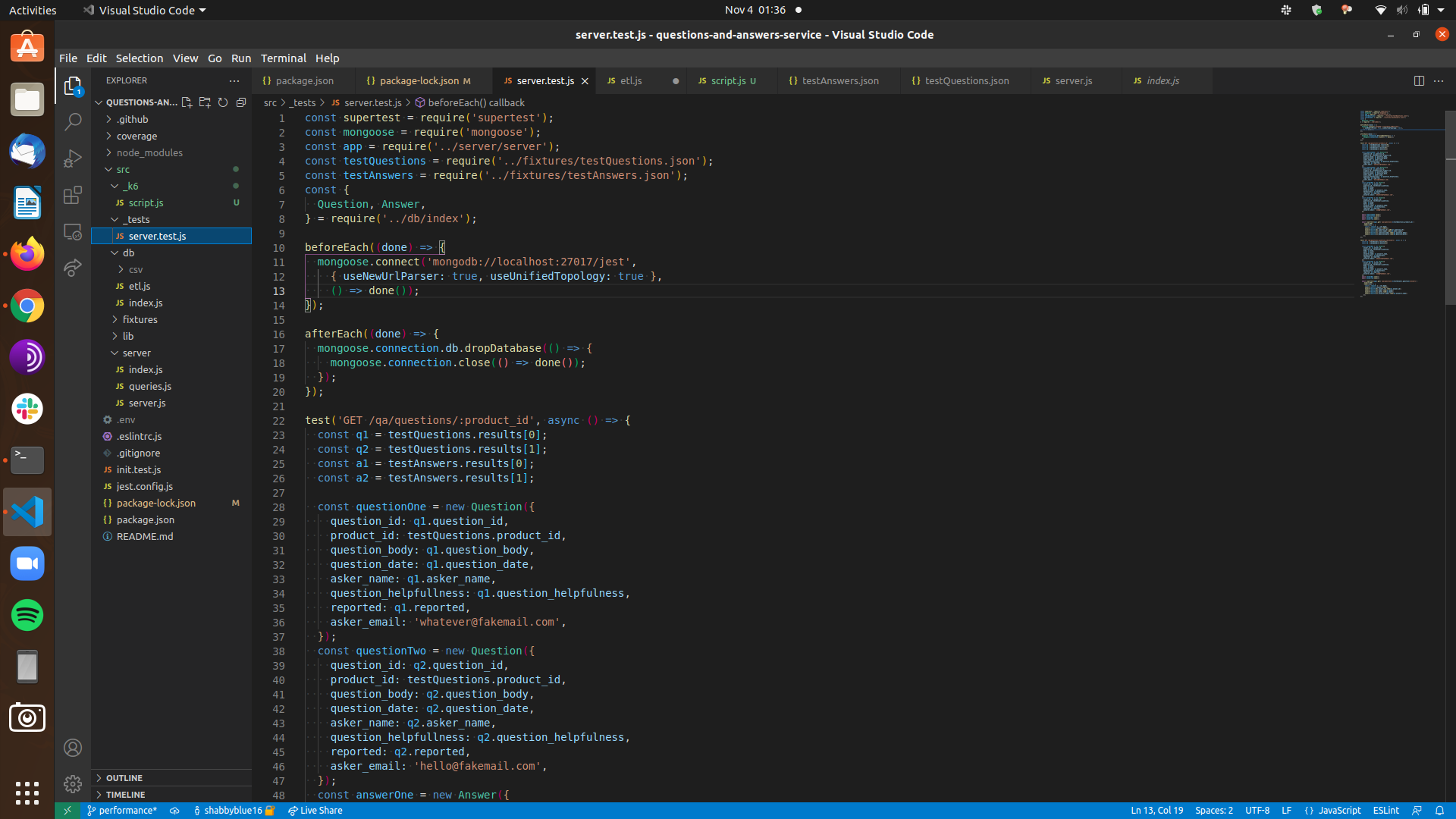Screen dimensions: 1456x819
Task: Split the editor to the right
Action: tap(1419, 80)
